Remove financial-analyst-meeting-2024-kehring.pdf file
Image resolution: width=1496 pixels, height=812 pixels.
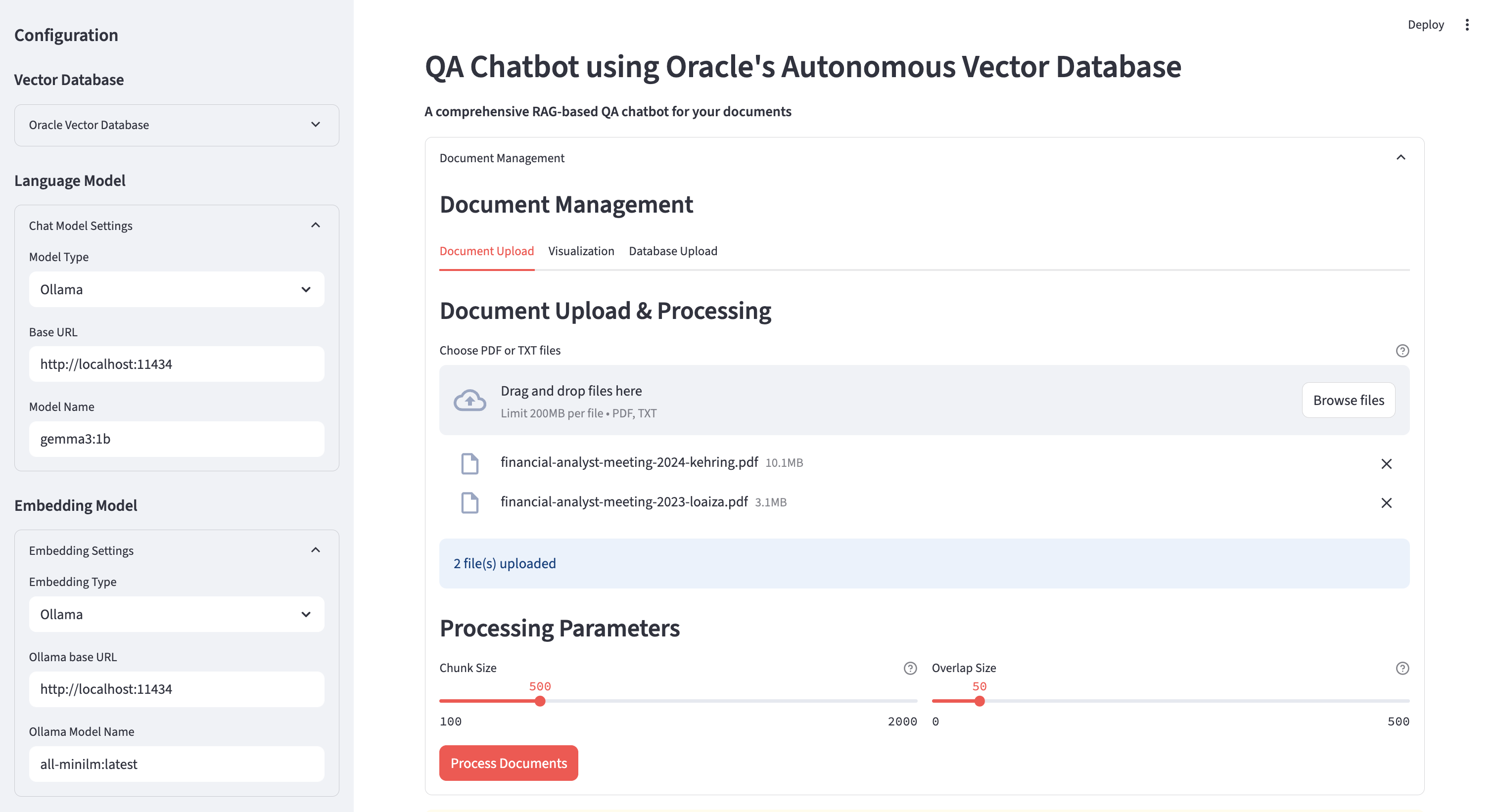1386,464
